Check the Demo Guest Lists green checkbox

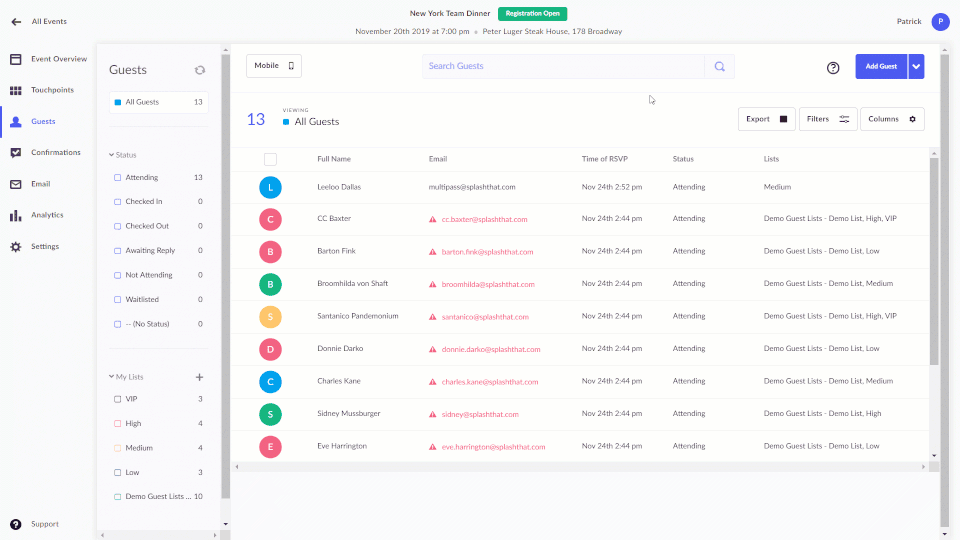click(118, 497)
